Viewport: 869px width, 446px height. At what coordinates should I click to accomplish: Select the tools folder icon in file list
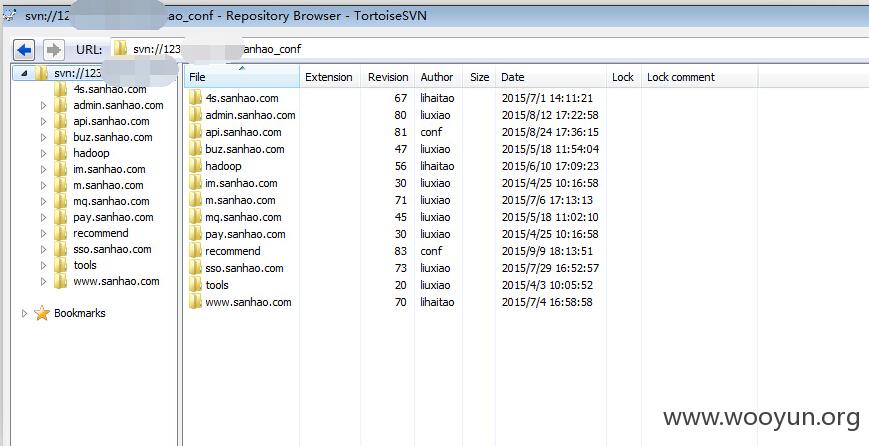(195, 285)
